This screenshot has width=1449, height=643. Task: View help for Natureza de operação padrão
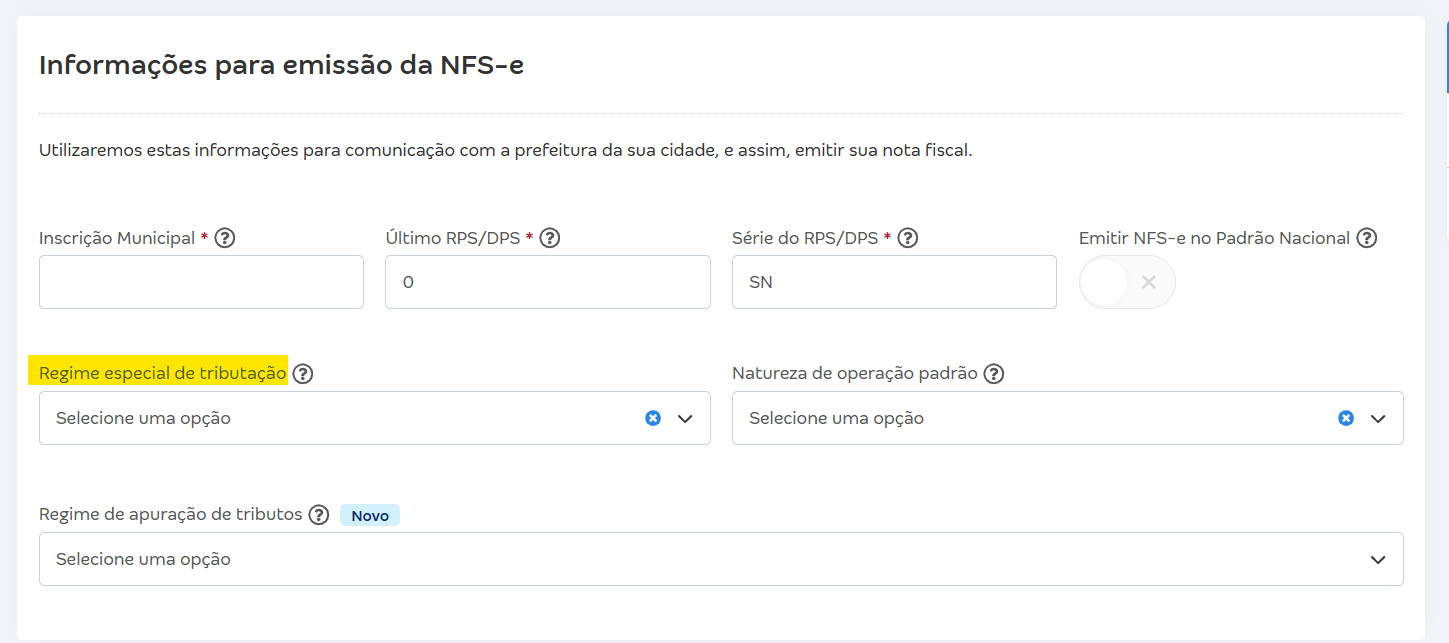(993, 373)
